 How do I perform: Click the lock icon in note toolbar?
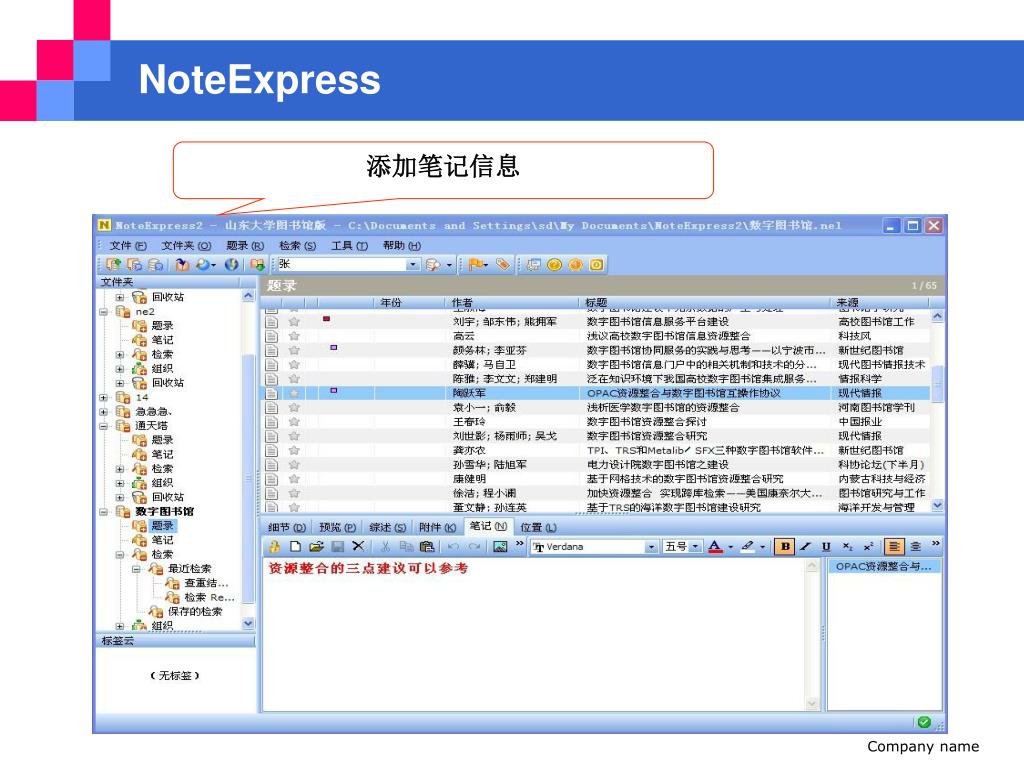[x=274, y=547]
